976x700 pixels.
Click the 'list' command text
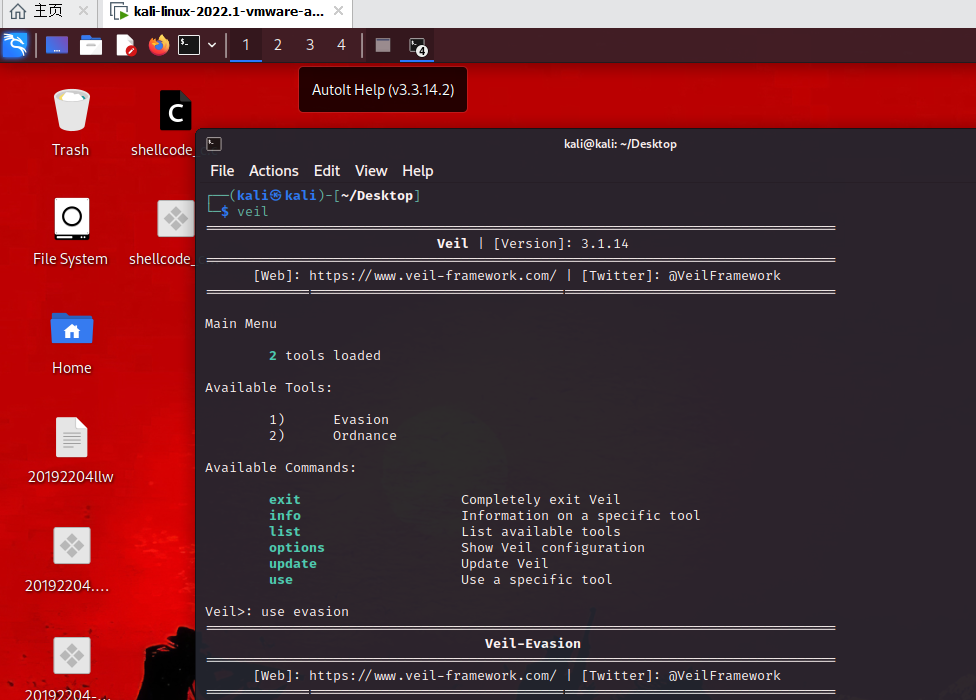tap(284, 531)
